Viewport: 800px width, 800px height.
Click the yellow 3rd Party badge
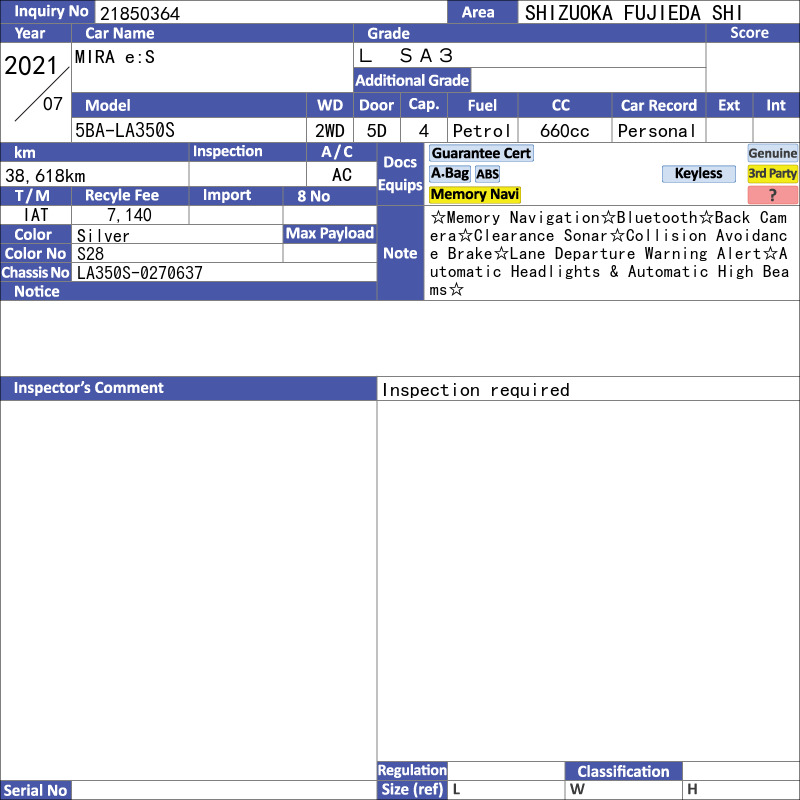tap(772, 174)
